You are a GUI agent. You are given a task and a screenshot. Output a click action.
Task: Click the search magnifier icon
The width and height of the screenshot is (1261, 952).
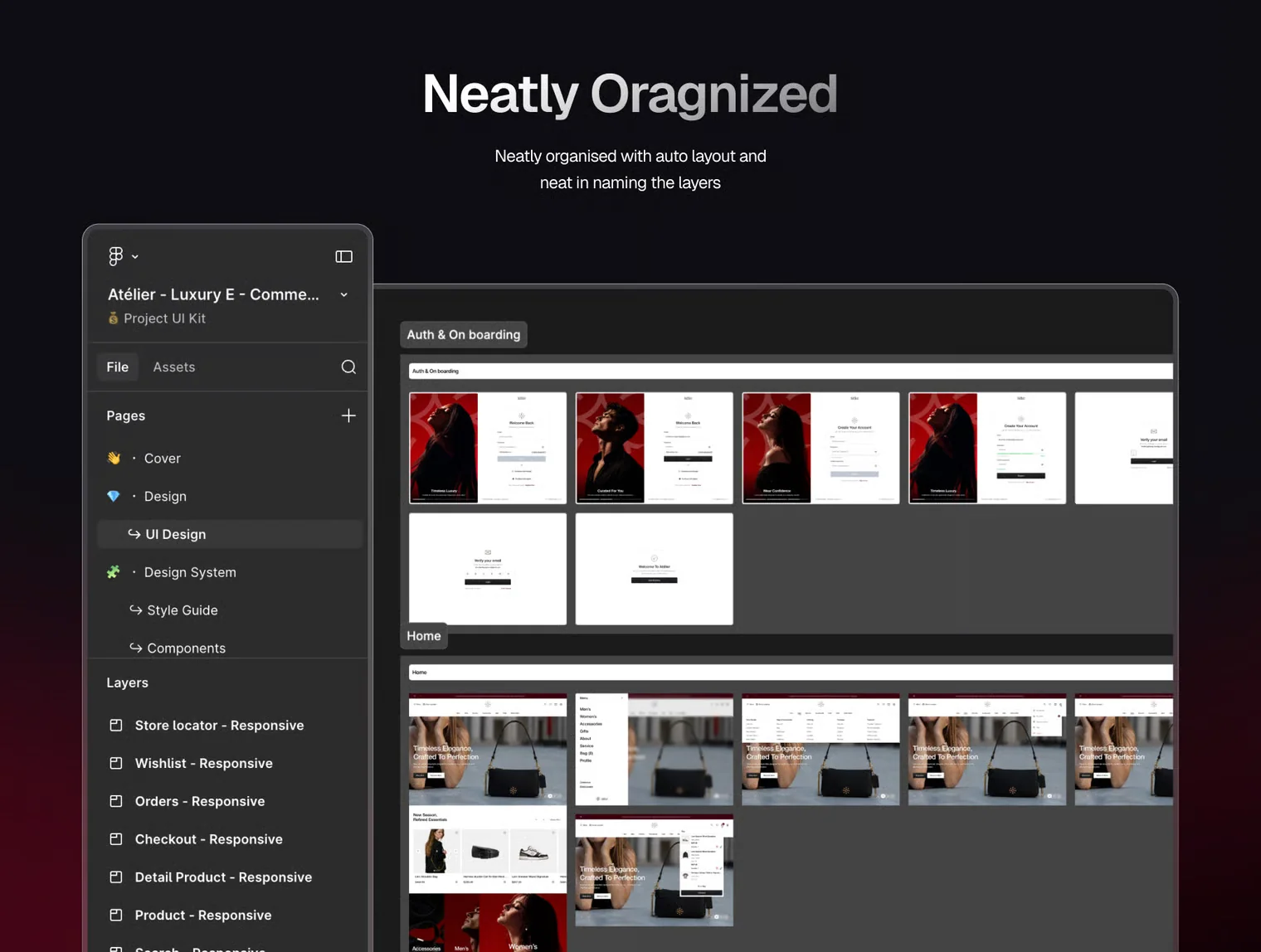pos(348,367)
